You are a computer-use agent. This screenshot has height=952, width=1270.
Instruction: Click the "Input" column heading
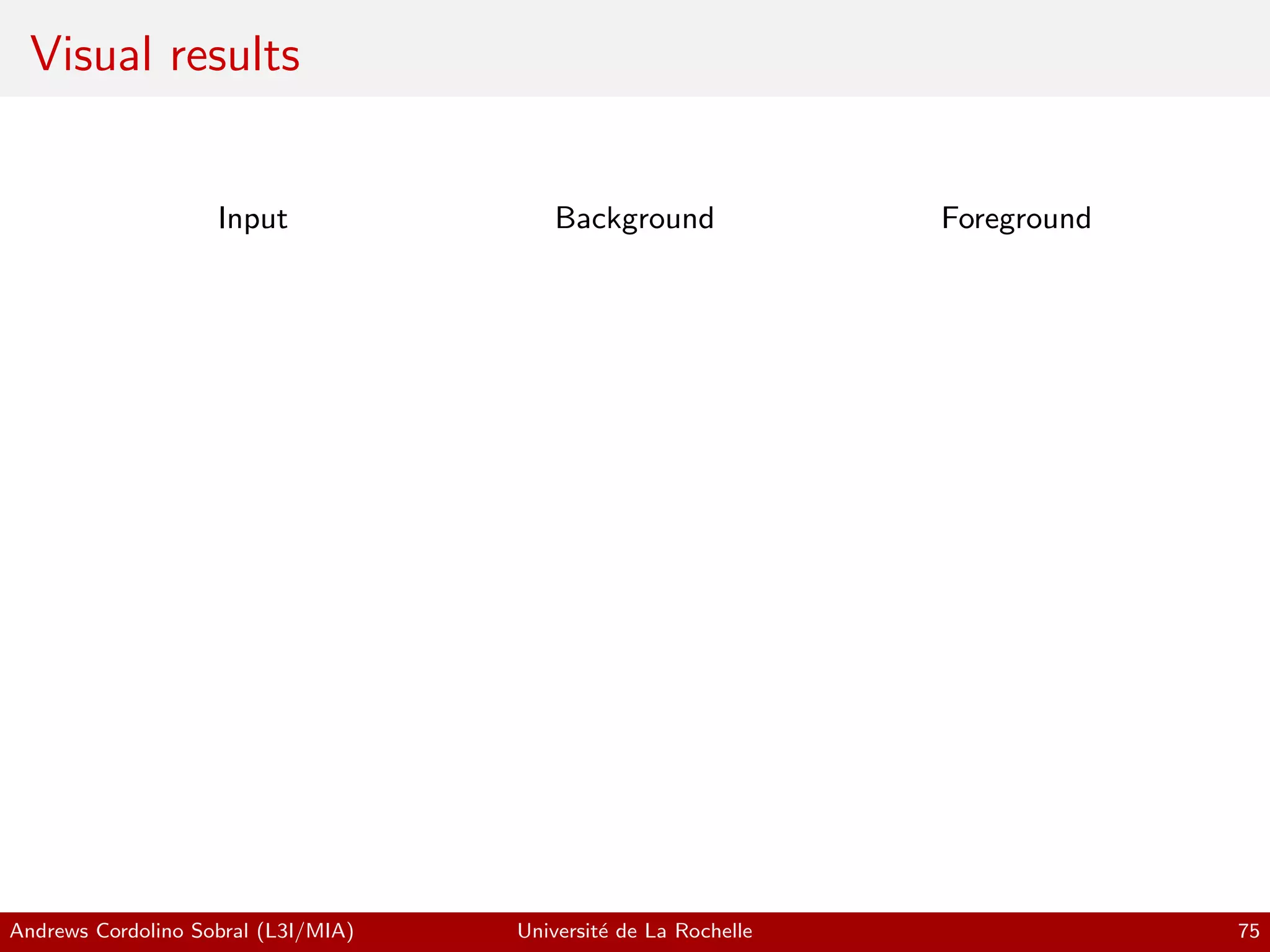252,219
